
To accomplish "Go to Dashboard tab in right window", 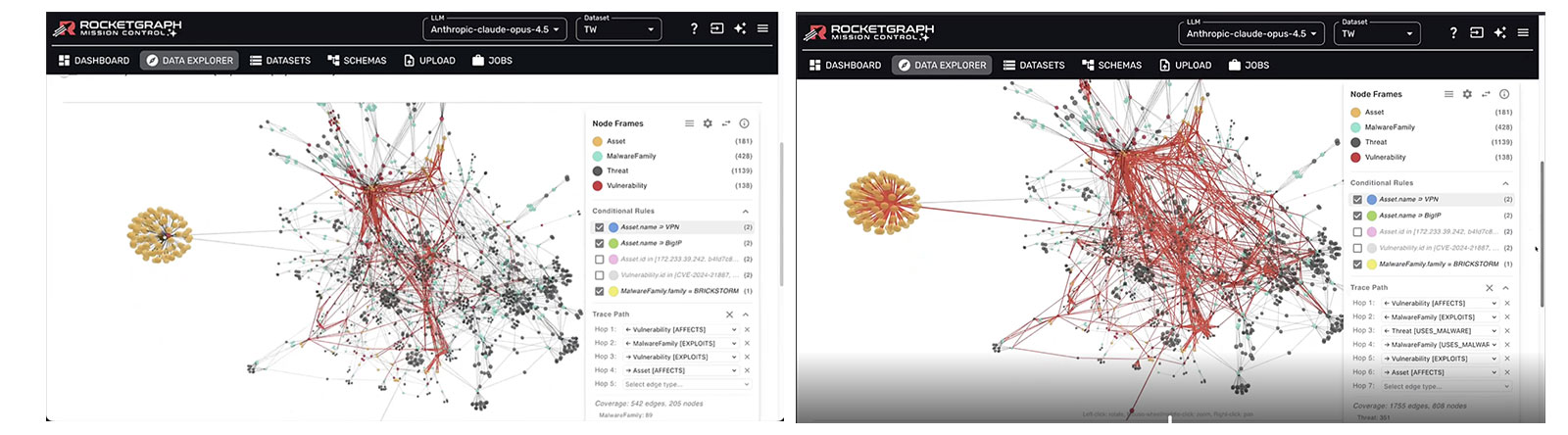I will [845, 65].
